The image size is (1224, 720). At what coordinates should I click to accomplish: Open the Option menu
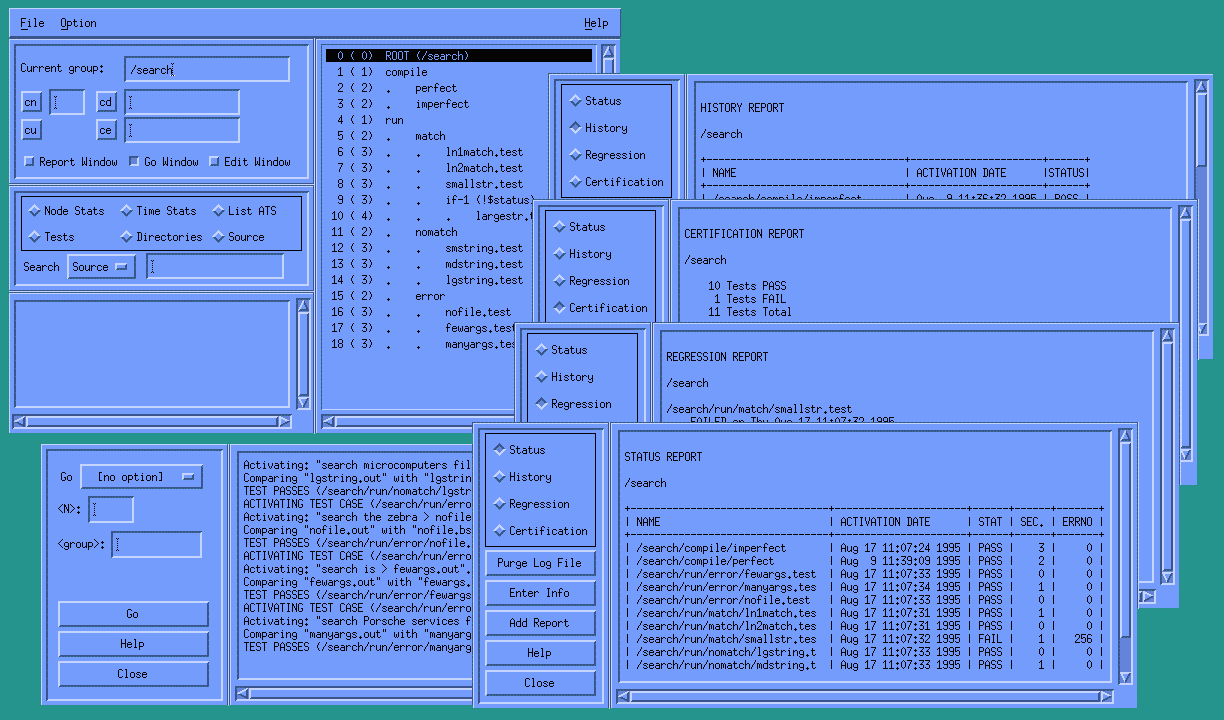pos(78,23)
